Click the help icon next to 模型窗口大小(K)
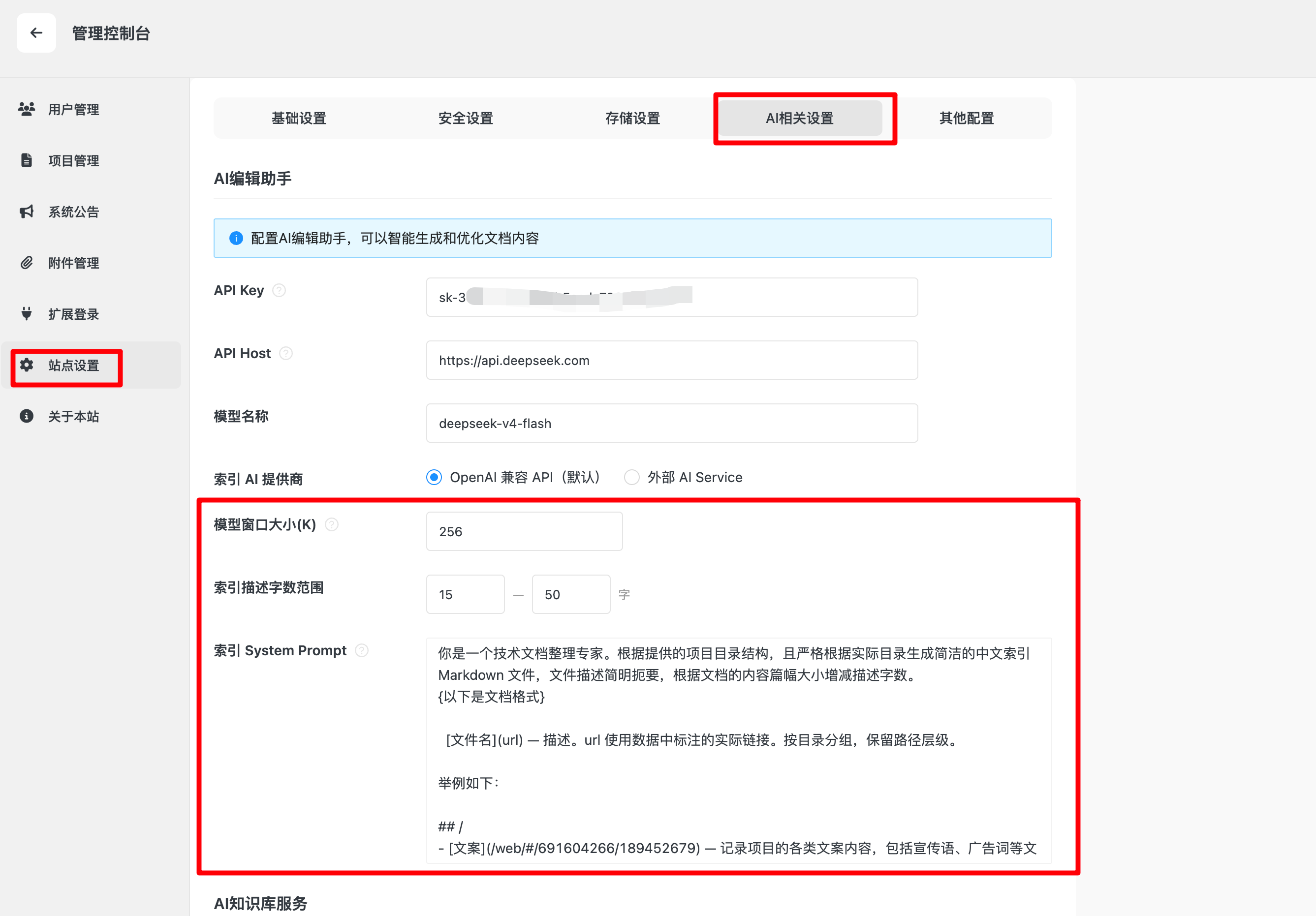 [332, 525]
